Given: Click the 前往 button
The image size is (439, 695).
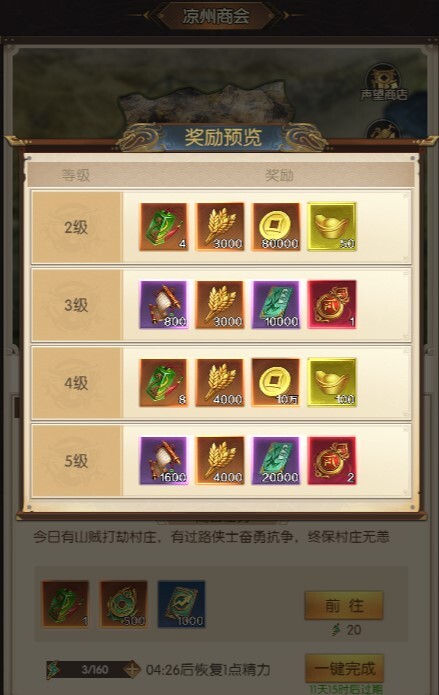Looking at the screenshot, I should pos(344,605).
